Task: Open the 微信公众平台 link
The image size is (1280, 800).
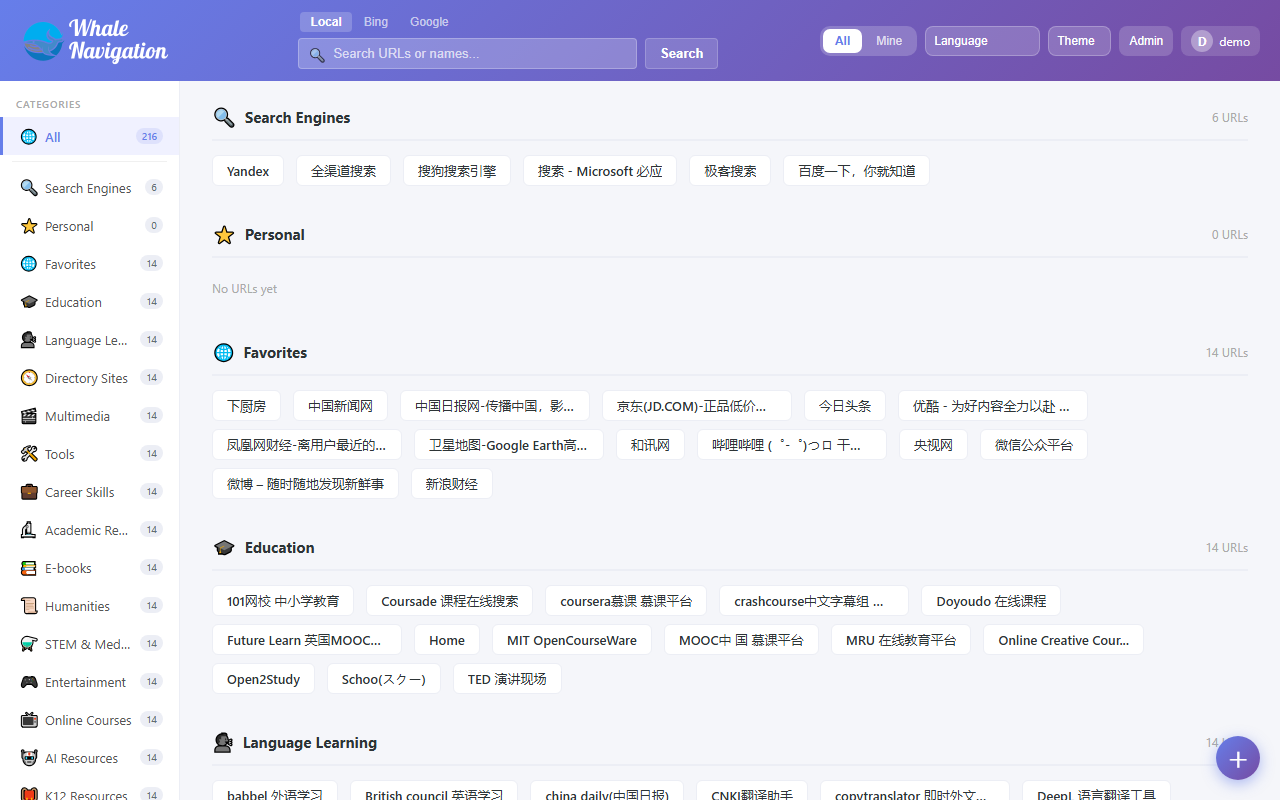Action: tap(1034, 445)
